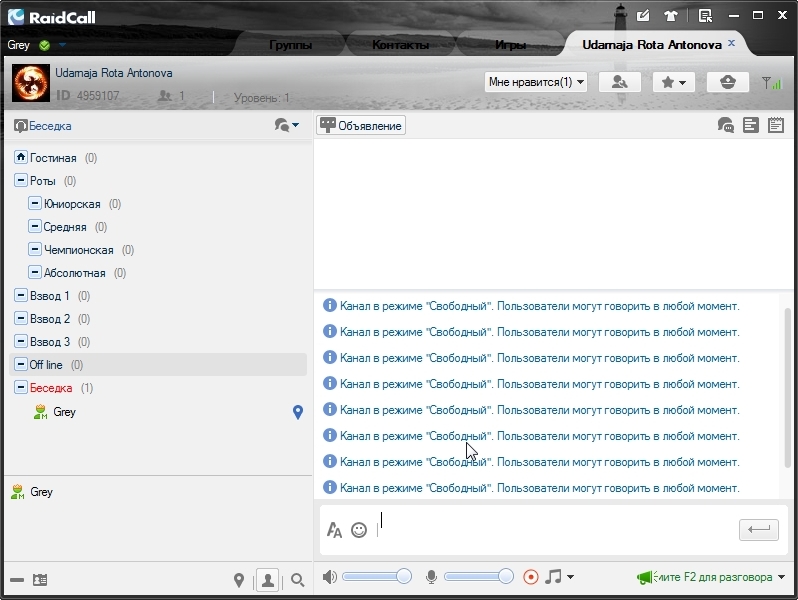Click the ID 4959107 text
798x600 pixels.
coord(88,95)
